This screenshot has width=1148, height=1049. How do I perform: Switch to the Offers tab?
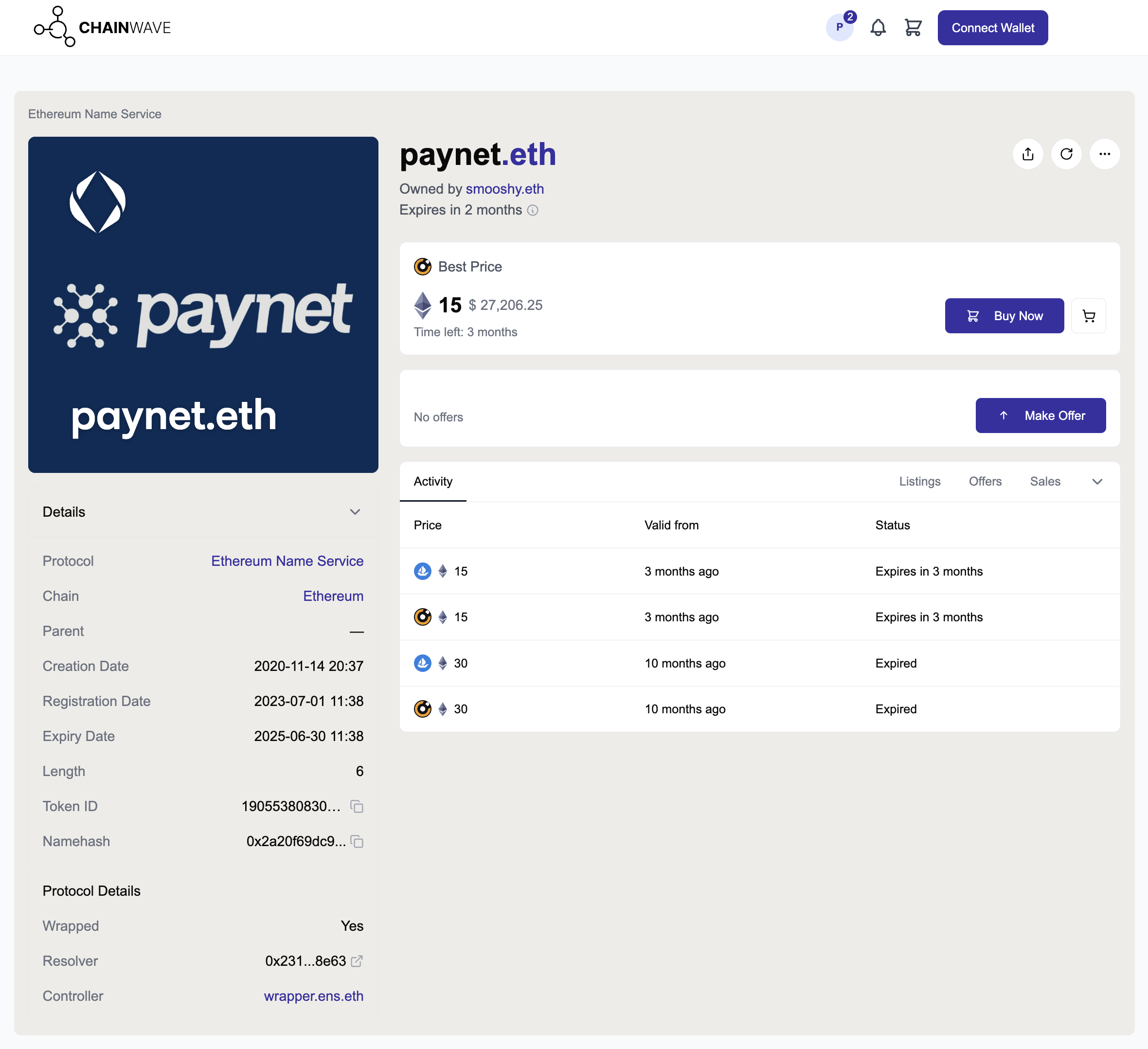pos(985,481)
